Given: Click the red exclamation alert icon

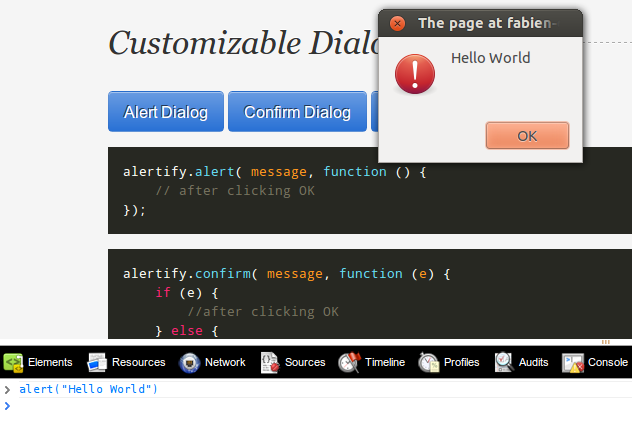Looking at the screenshot, I should tap(415, 74).
